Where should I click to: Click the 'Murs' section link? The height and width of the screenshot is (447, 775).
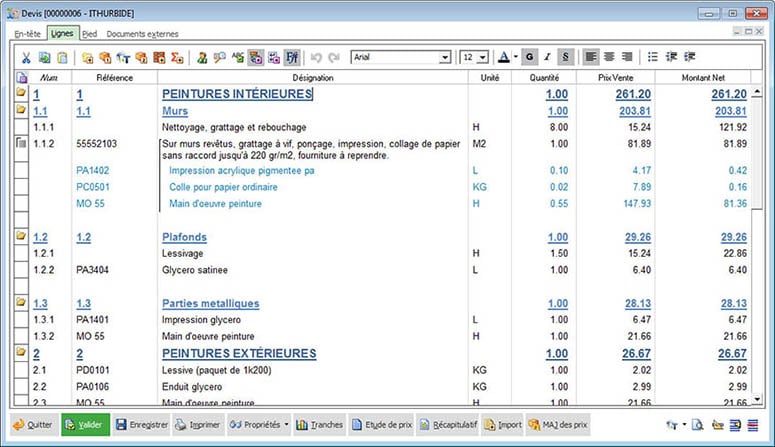pyautogui.click(x=175, y=111)
